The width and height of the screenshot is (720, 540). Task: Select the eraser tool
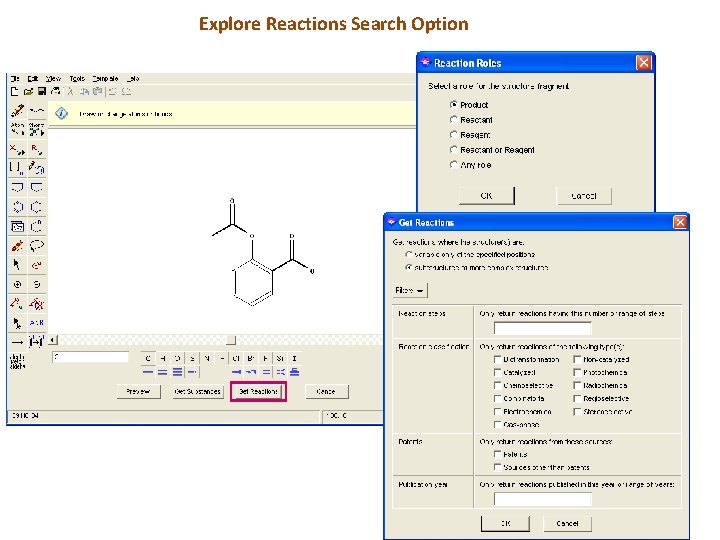pos(17,246)
